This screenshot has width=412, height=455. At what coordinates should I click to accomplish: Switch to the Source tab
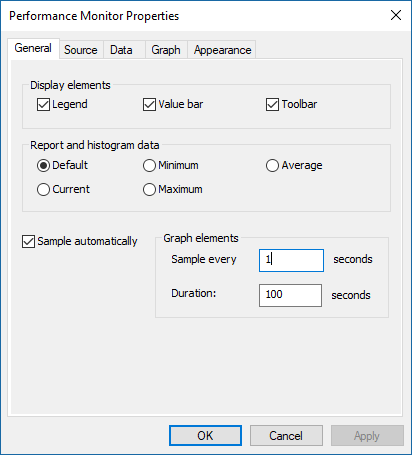81,50
